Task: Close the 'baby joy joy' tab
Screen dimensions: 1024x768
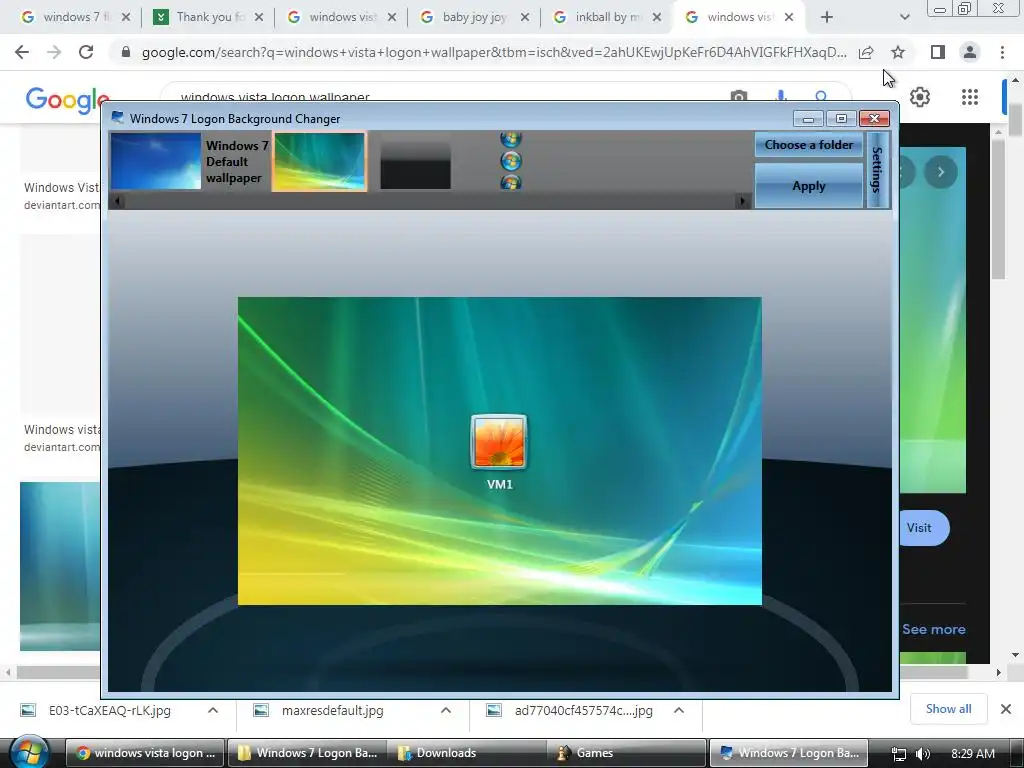Action: (x=524, y=17)
